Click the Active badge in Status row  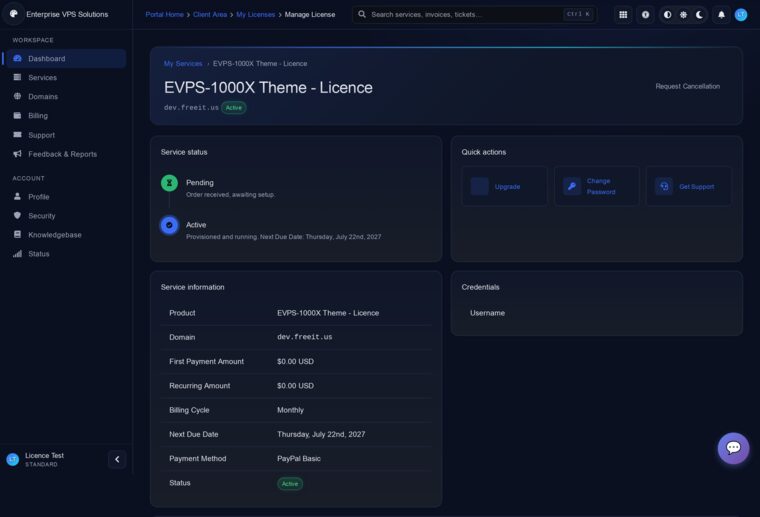[290, 484]
